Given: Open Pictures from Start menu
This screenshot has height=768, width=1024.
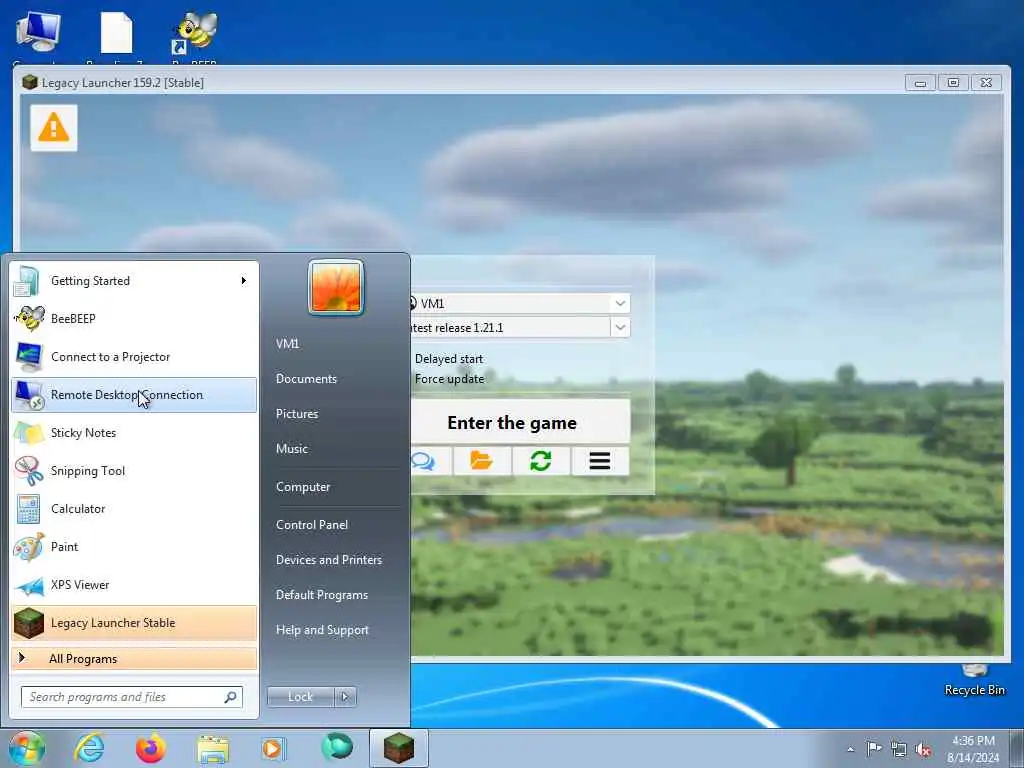Looking at the screenshot, I should (x=297, y=414).
